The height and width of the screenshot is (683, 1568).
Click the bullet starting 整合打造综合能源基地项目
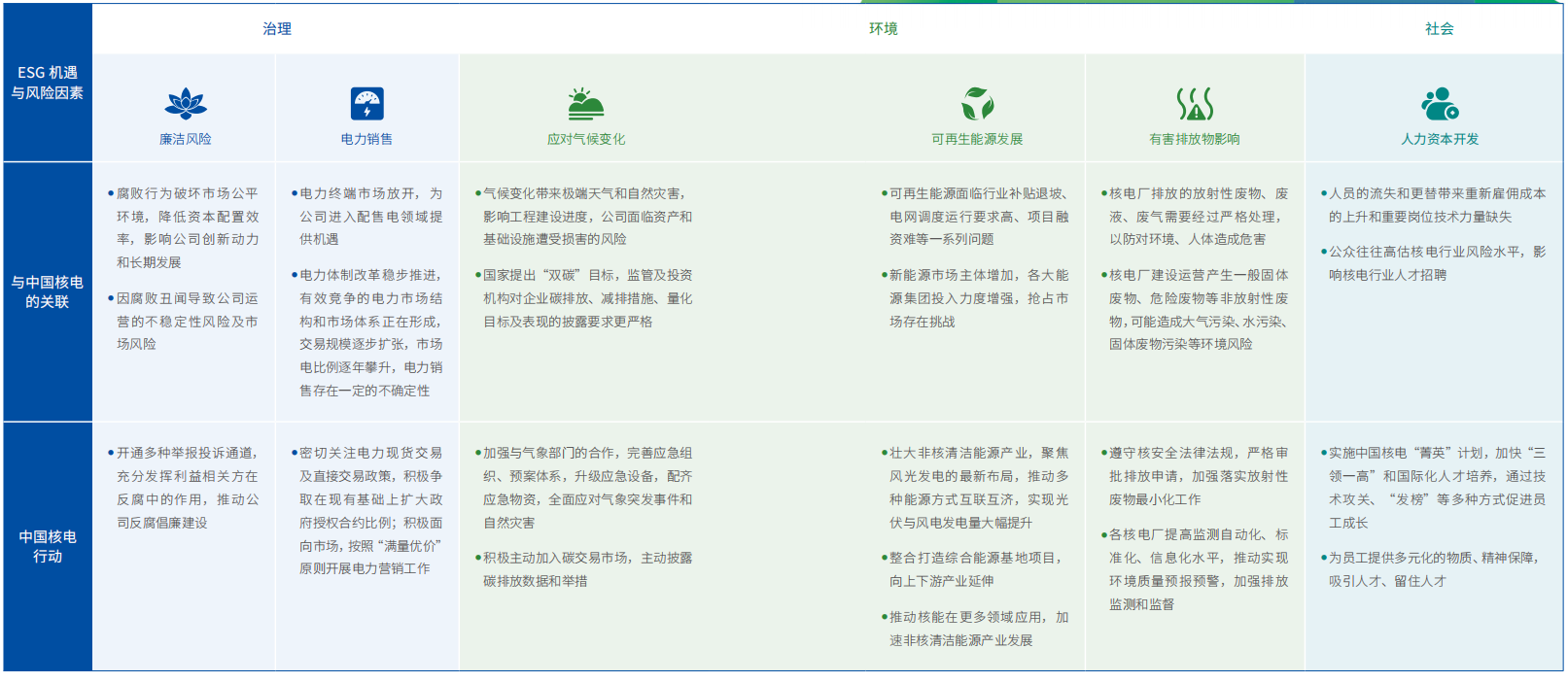[975, 569]
